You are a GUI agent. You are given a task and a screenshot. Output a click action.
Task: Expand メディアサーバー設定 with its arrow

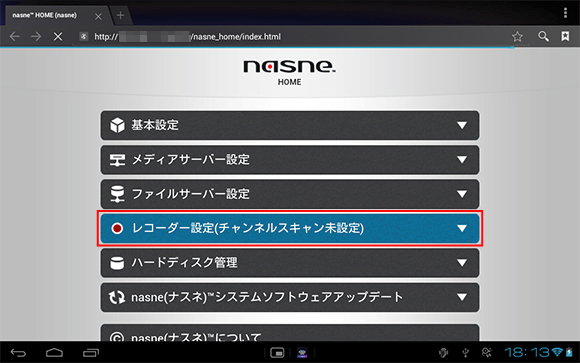462,160
